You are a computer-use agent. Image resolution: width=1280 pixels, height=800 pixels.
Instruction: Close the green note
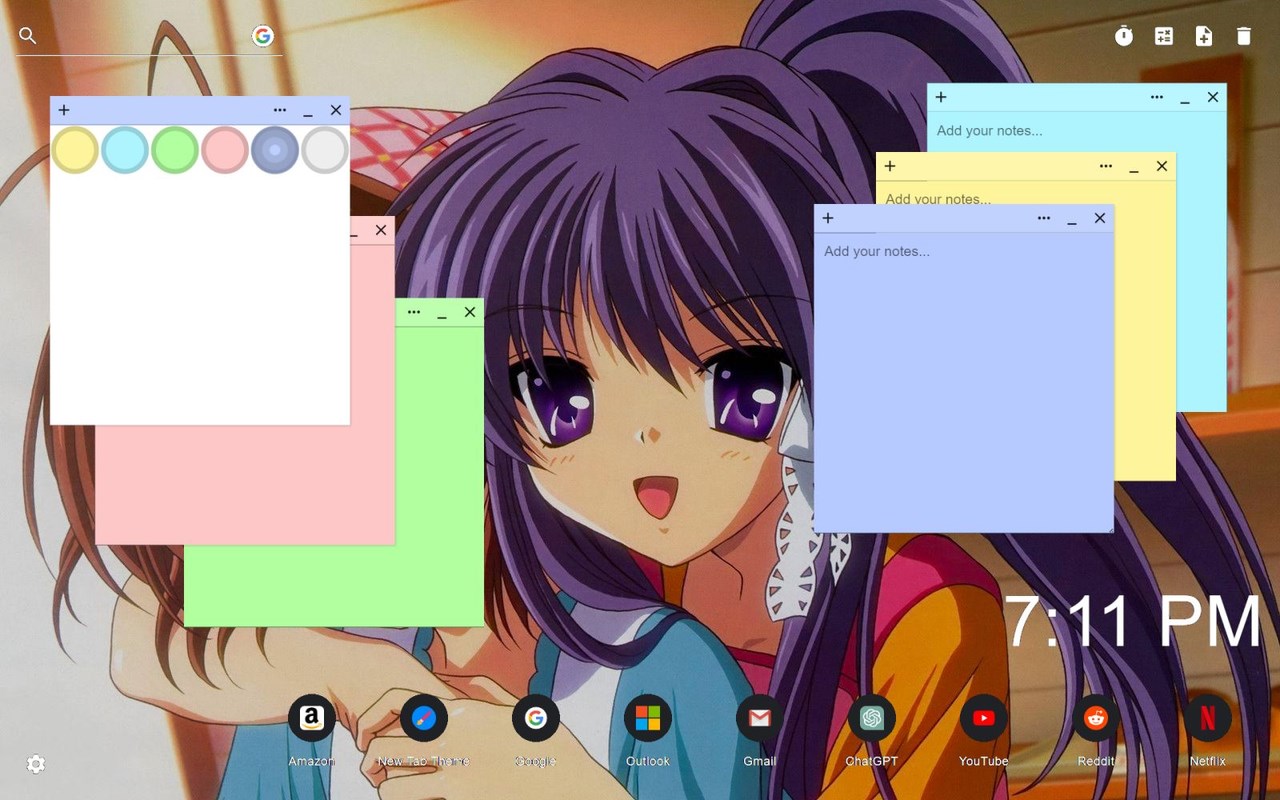tap(470, 312)
